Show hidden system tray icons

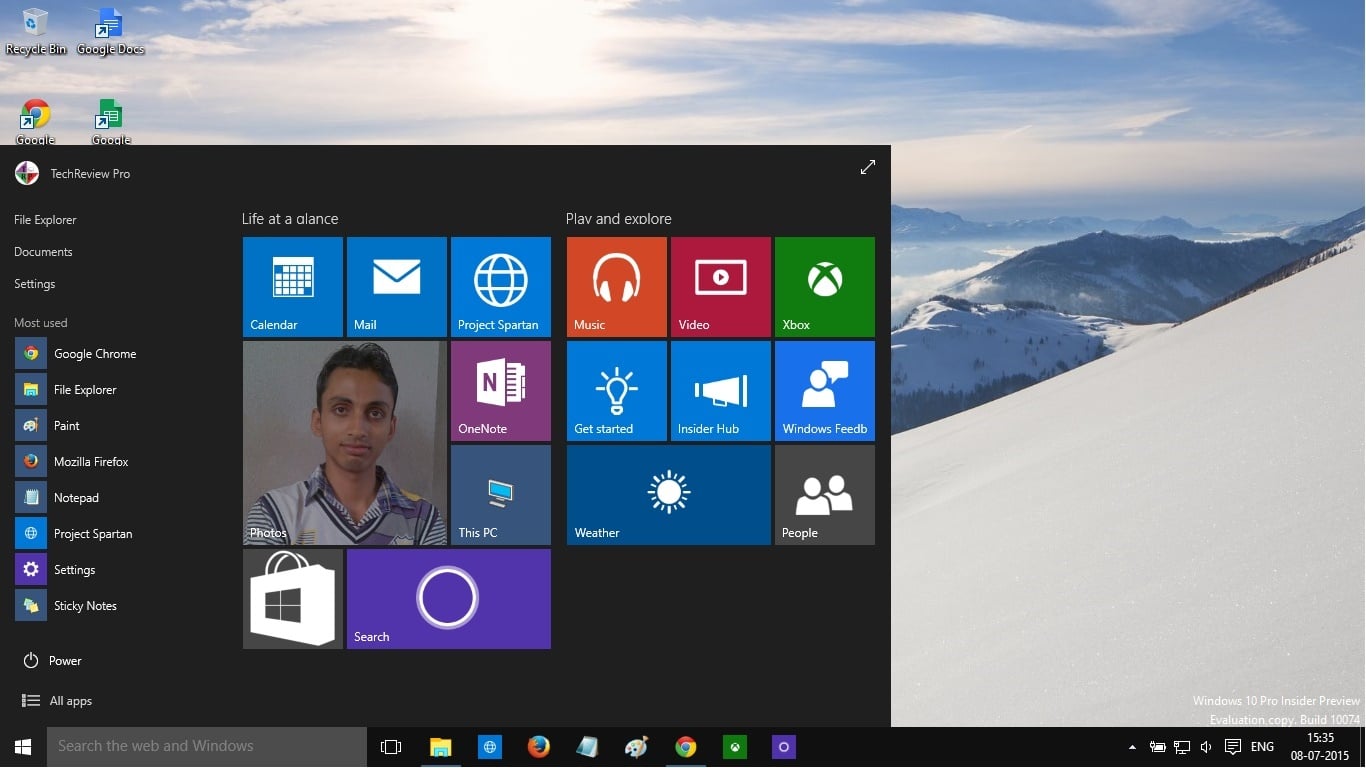pyautogui.click(x=1132, y=747)
